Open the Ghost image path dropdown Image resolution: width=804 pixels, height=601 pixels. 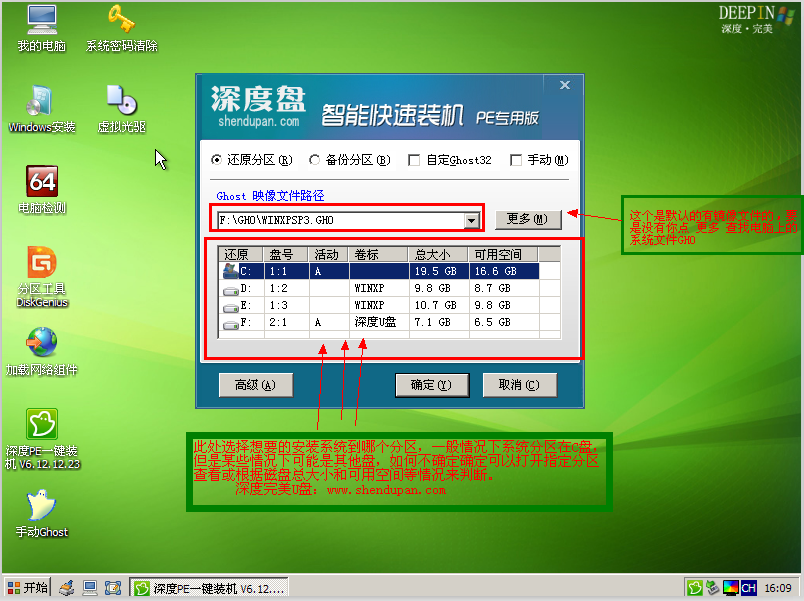(471, 220)
